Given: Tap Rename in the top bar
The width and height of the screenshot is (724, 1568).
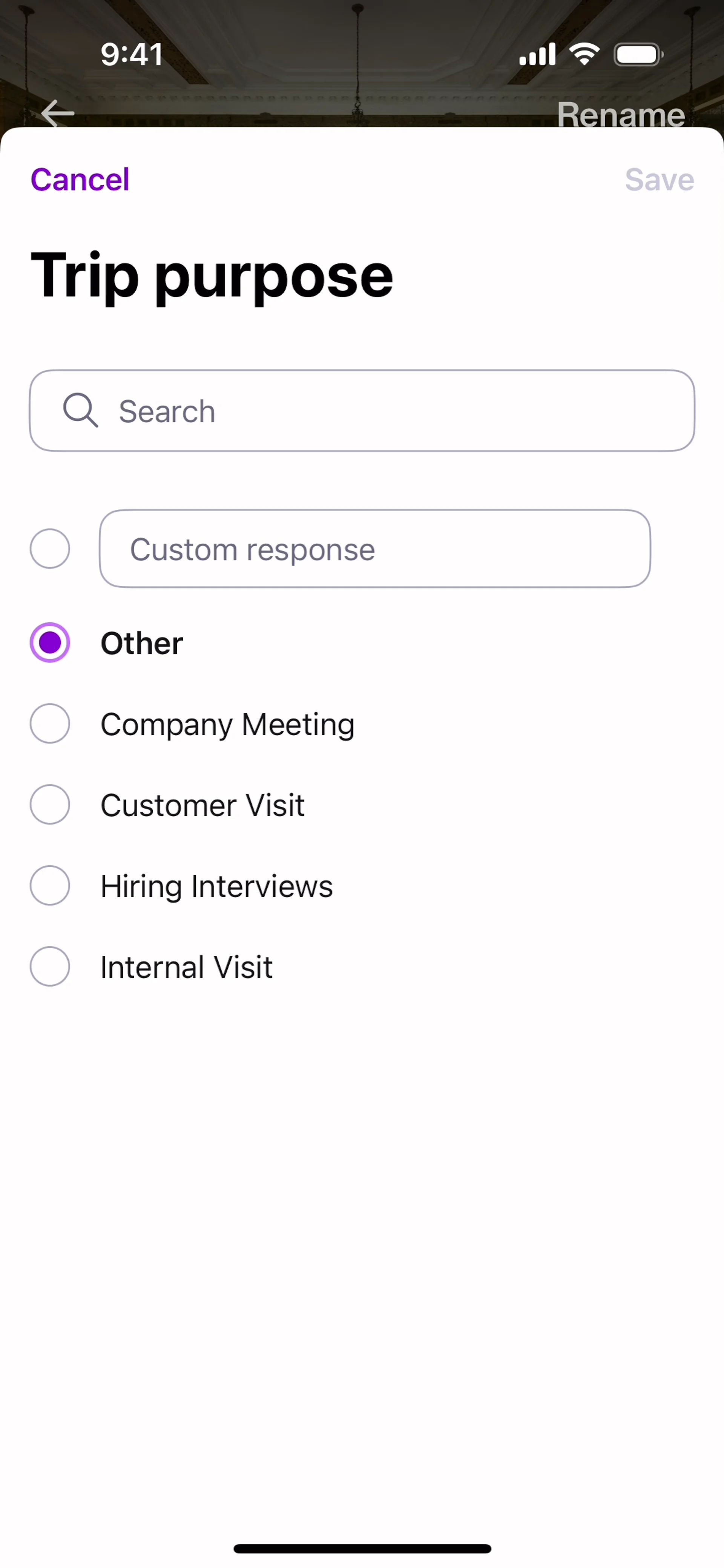Looking at the screenshot, I should click(x=621, y=115).
